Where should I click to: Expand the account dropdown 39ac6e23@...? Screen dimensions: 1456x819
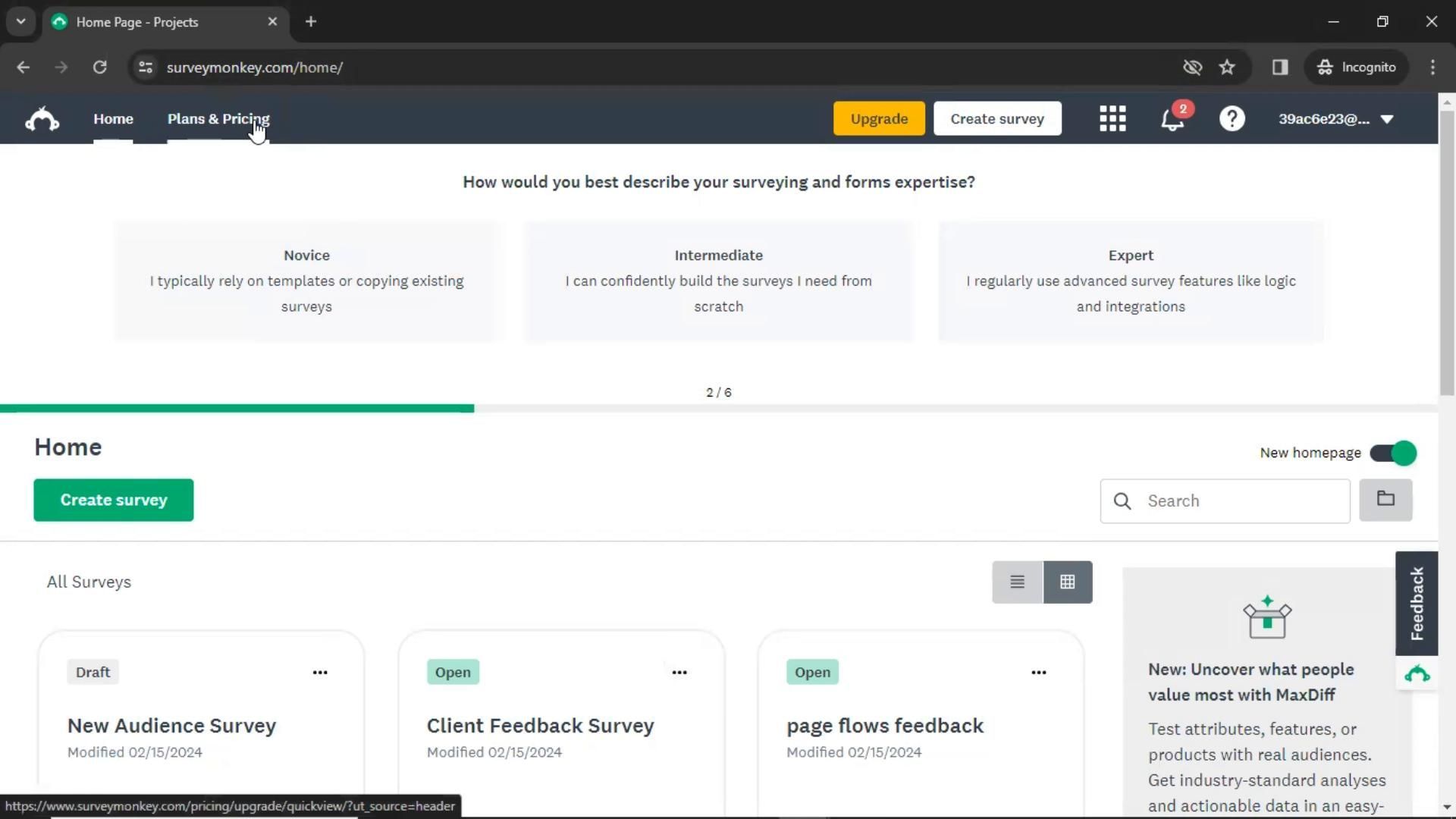1336,119
